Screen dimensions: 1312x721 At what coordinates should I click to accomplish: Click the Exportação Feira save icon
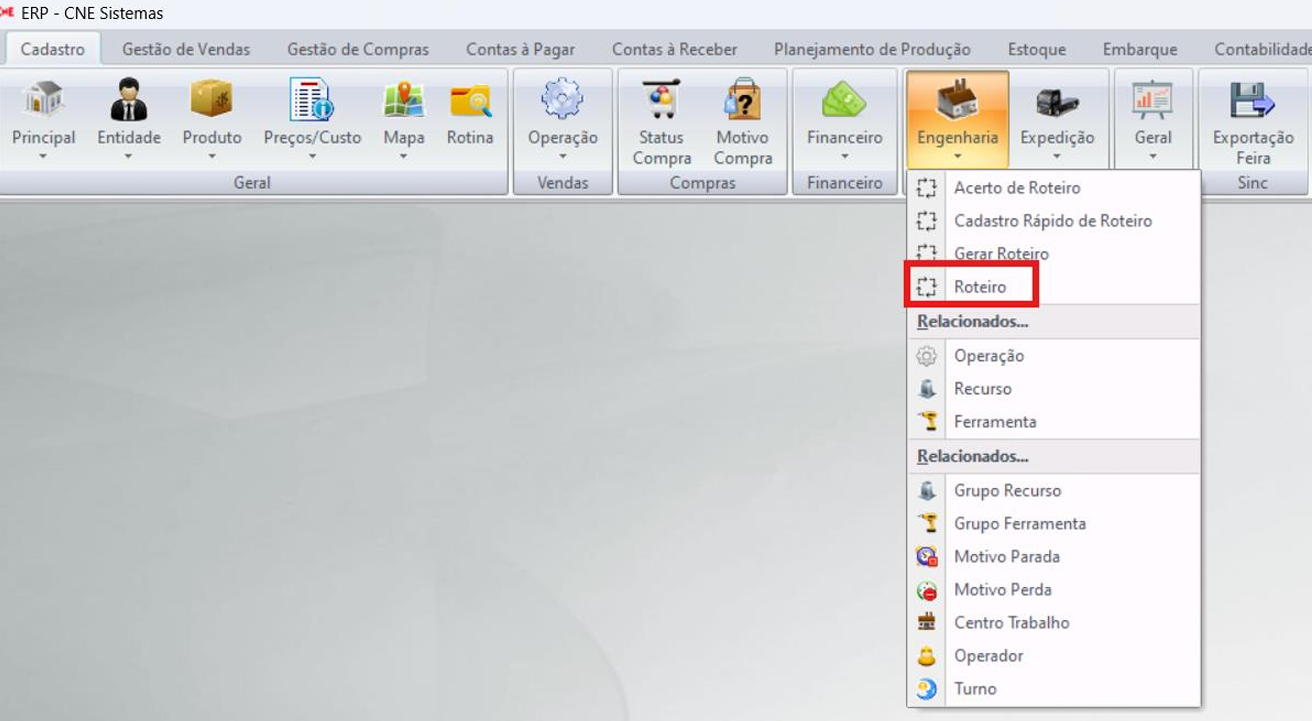click(1252, 100)
